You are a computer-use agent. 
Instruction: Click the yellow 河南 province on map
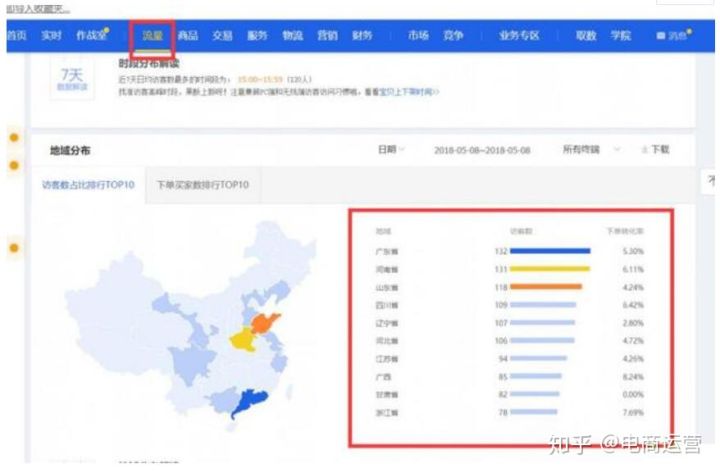coord(242,342)
